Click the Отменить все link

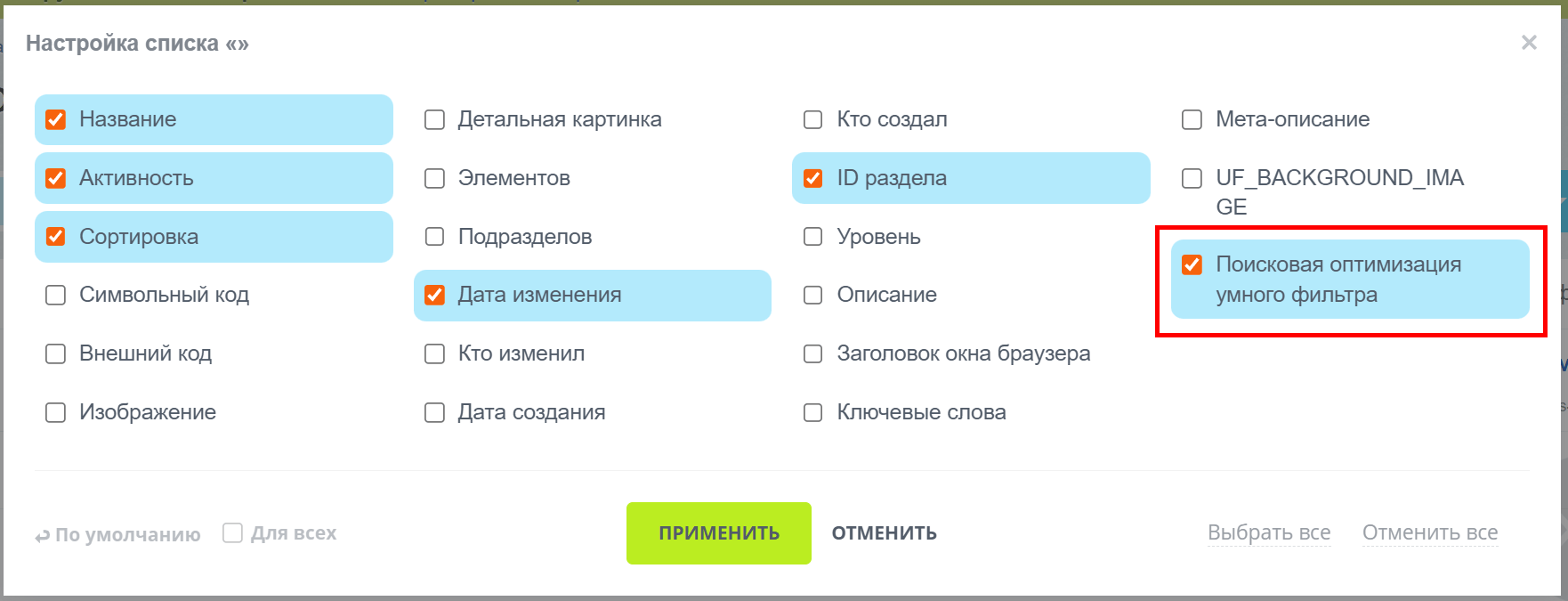click(x=1429, y=532)
